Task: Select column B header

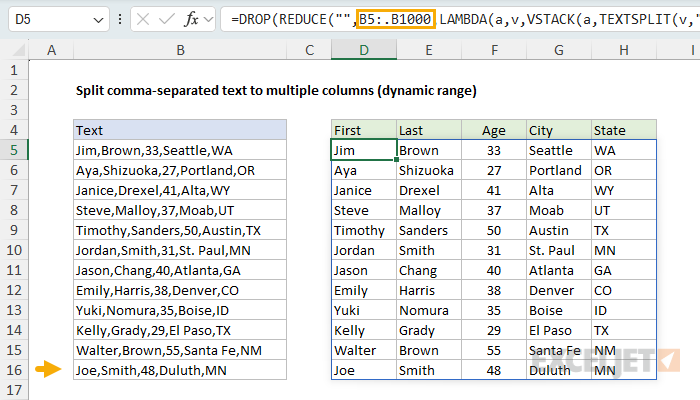Action: click(180, 50)
